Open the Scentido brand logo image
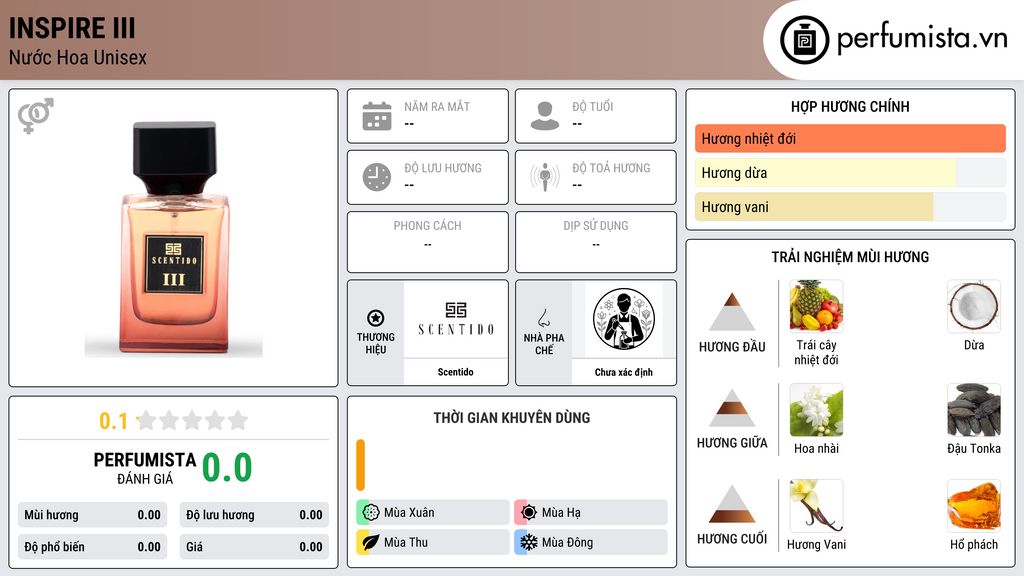 [x=456, y=319]
